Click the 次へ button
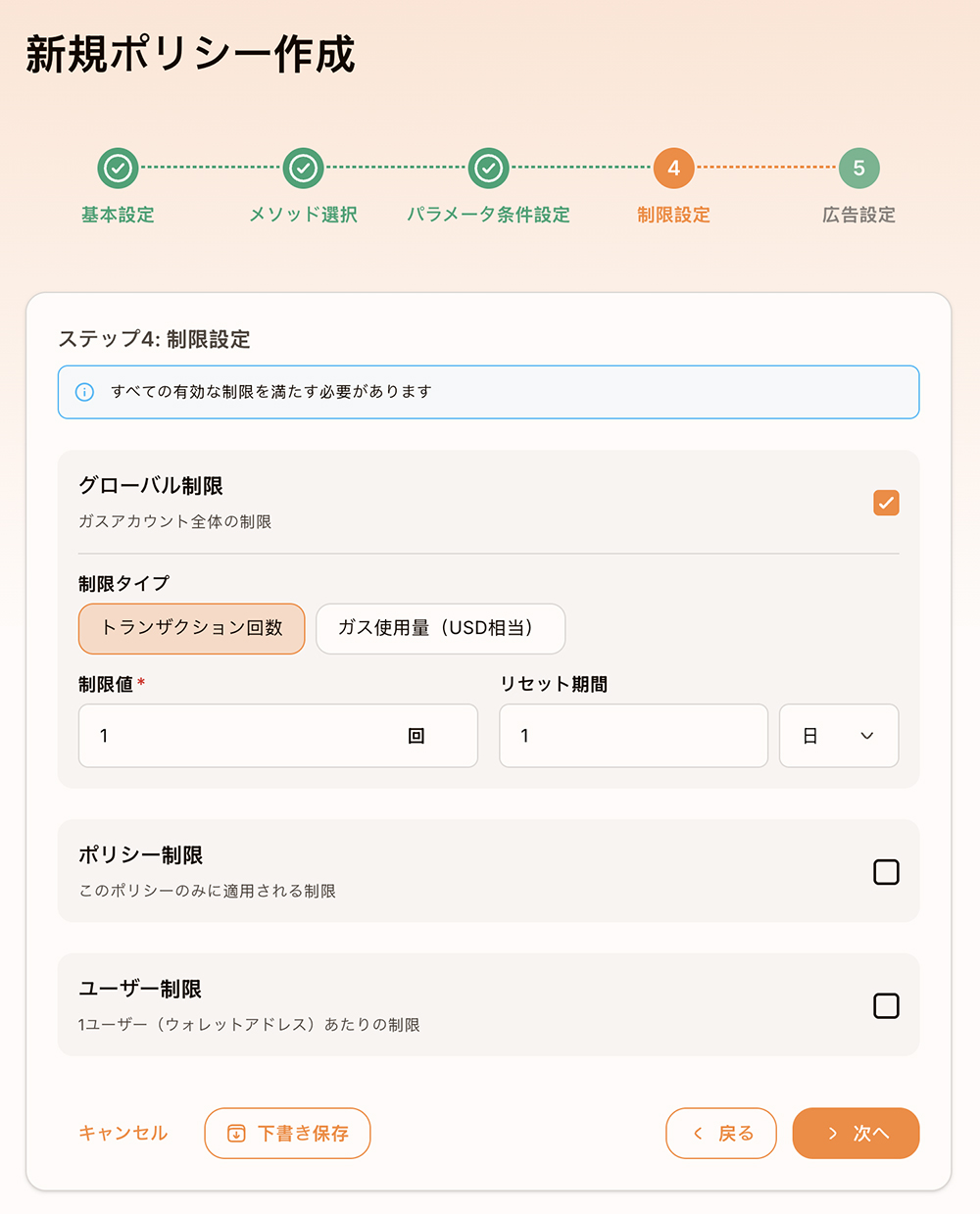This screenshot has height=1214, width=980. tap(856, 1134)
